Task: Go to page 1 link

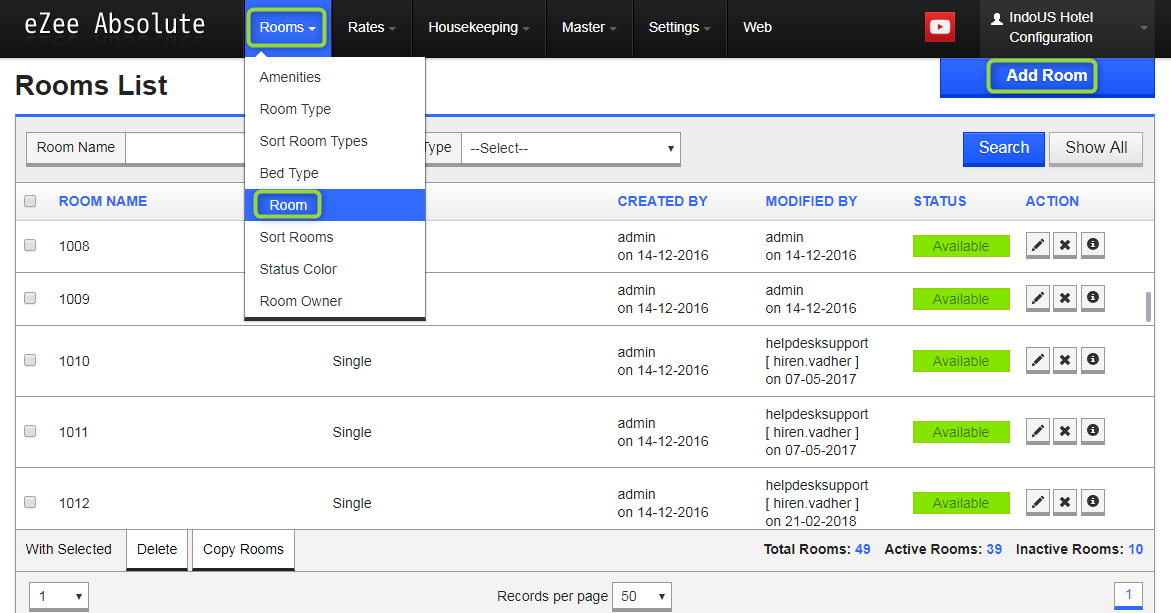Action: 1128,595
